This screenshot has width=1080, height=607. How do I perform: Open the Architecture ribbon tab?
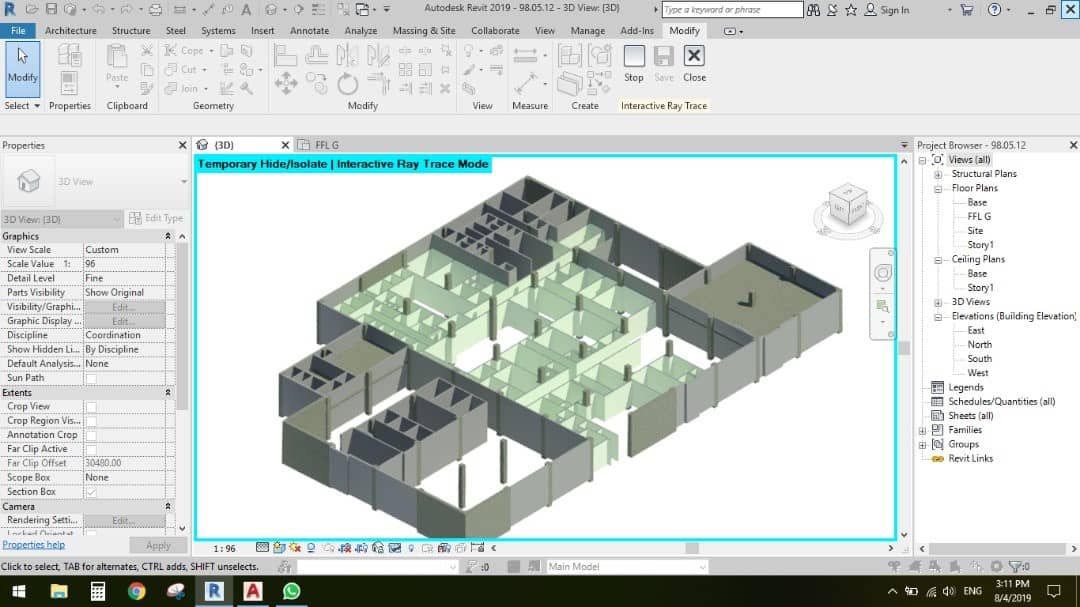coord(71,31)
